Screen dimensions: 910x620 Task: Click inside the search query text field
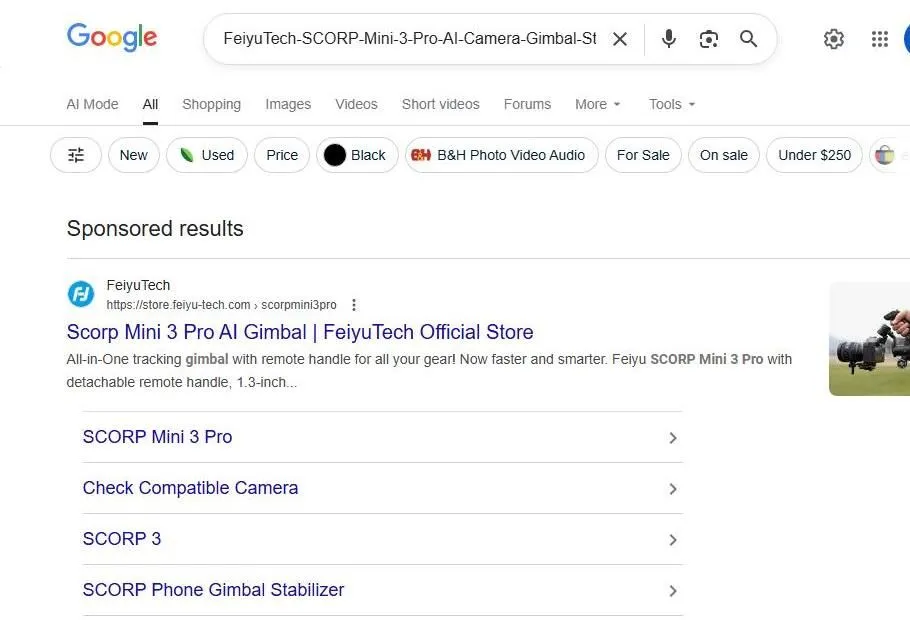coord(409,39)
